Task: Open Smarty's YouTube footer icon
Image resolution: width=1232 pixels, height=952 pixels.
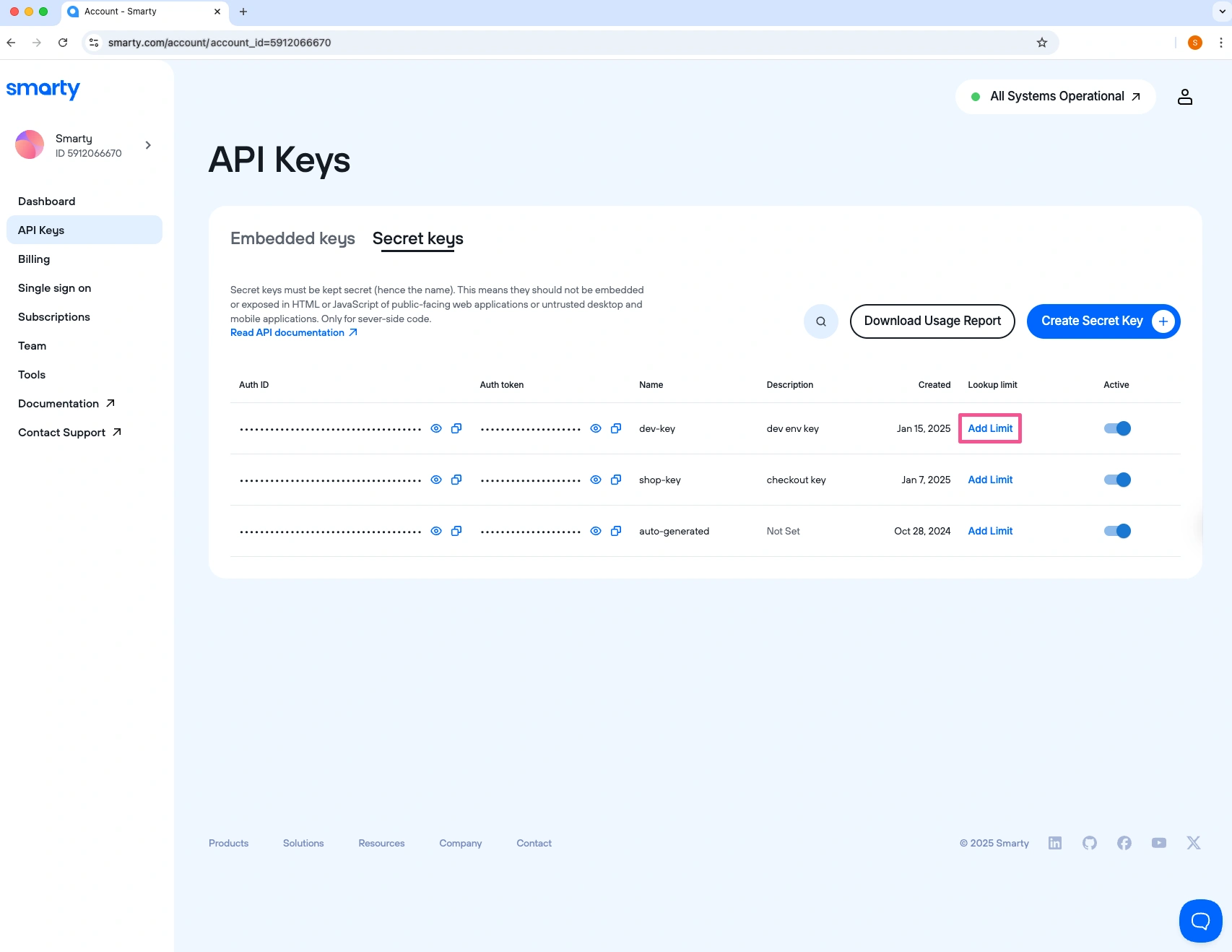Action: (x=1158, y=843)
